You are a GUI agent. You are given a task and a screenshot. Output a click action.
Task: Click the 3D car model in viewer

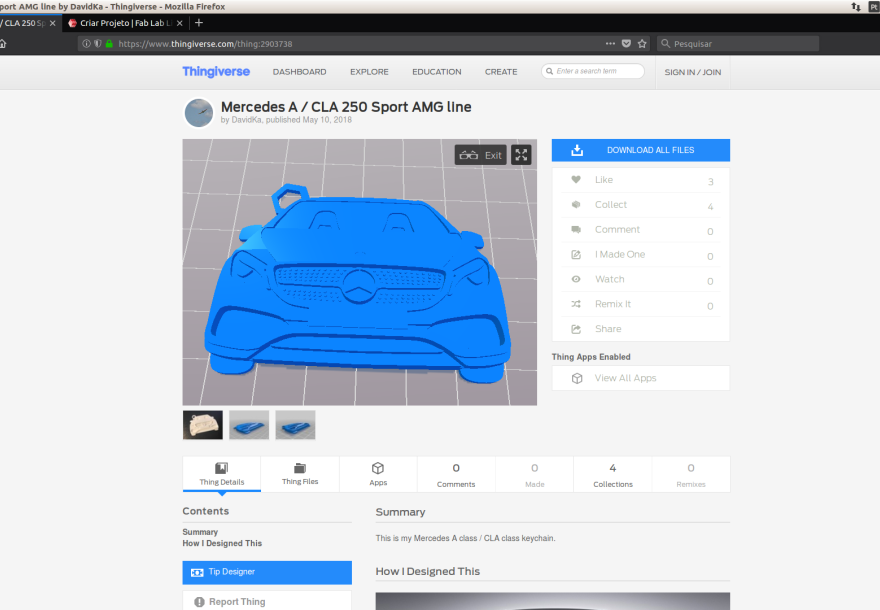click(357, 285)
